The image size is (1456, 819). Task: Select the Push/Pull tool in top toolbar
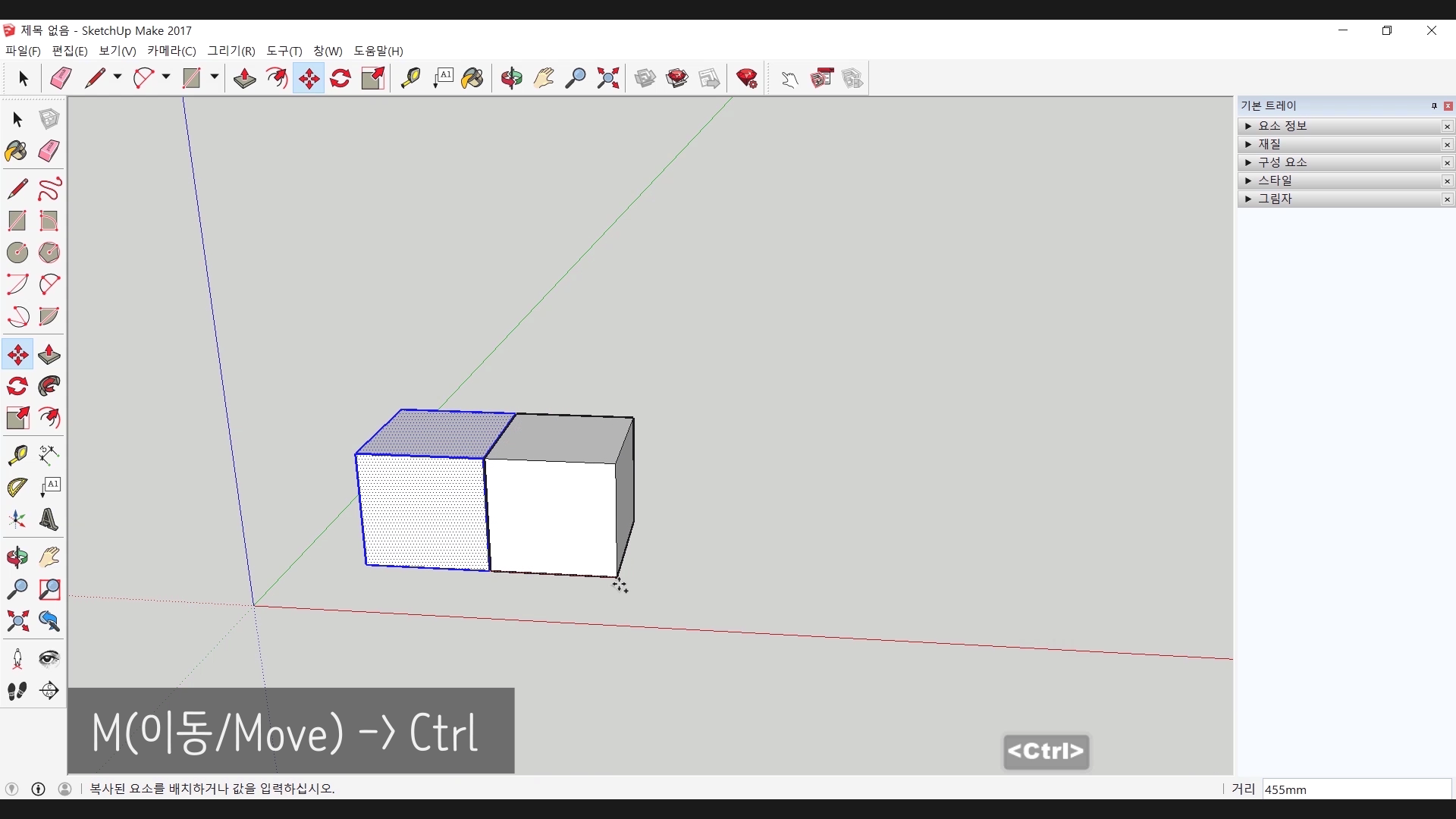(244, 78)
